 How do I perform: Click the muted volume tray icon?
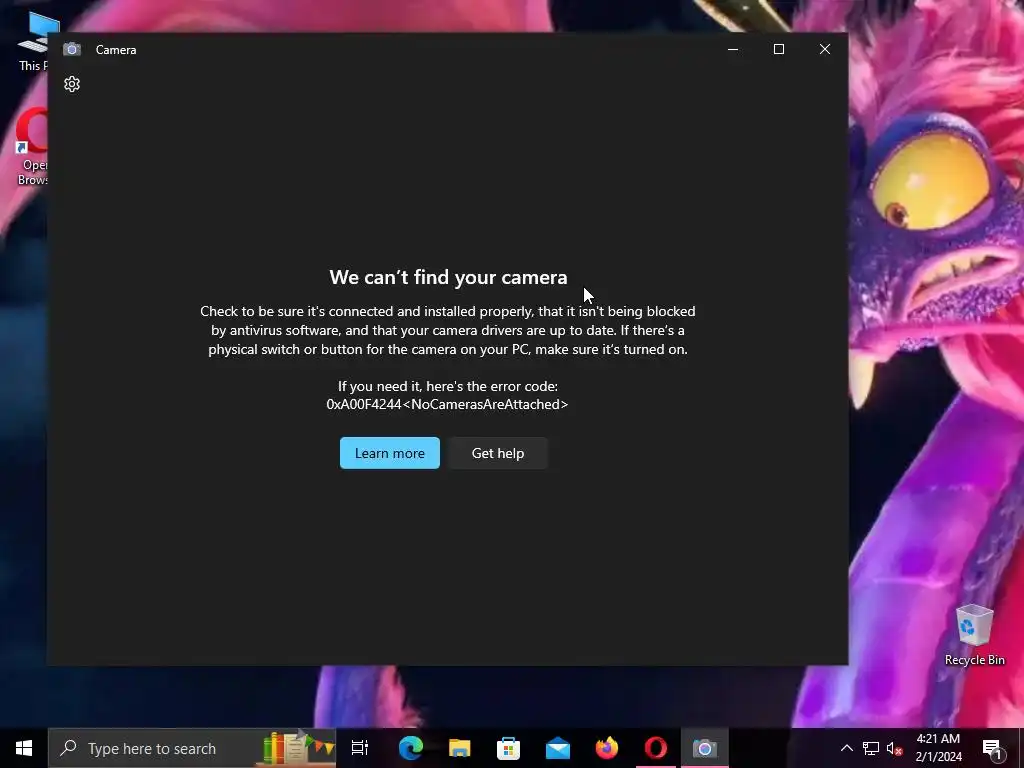click(894, 748)
